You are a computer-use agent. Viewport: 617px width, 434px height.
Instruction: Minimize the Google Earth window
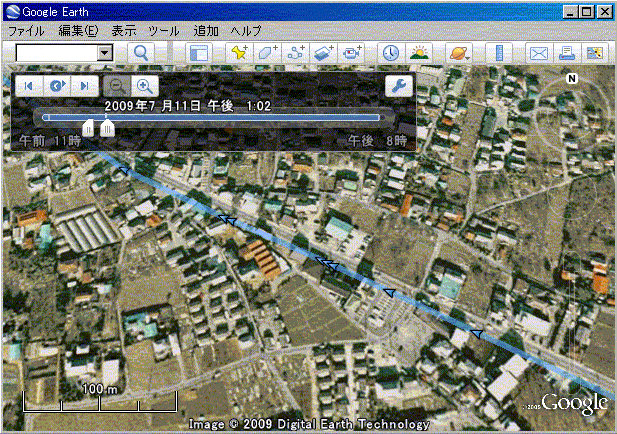pyautogui.click(x=569, y=12)
